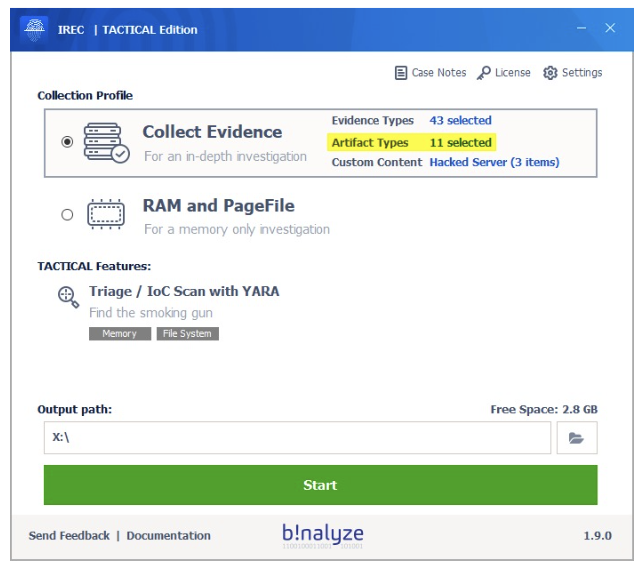Open the Documentation link
Viewport: 643px width, 569px height.
(x=168, y=536)
